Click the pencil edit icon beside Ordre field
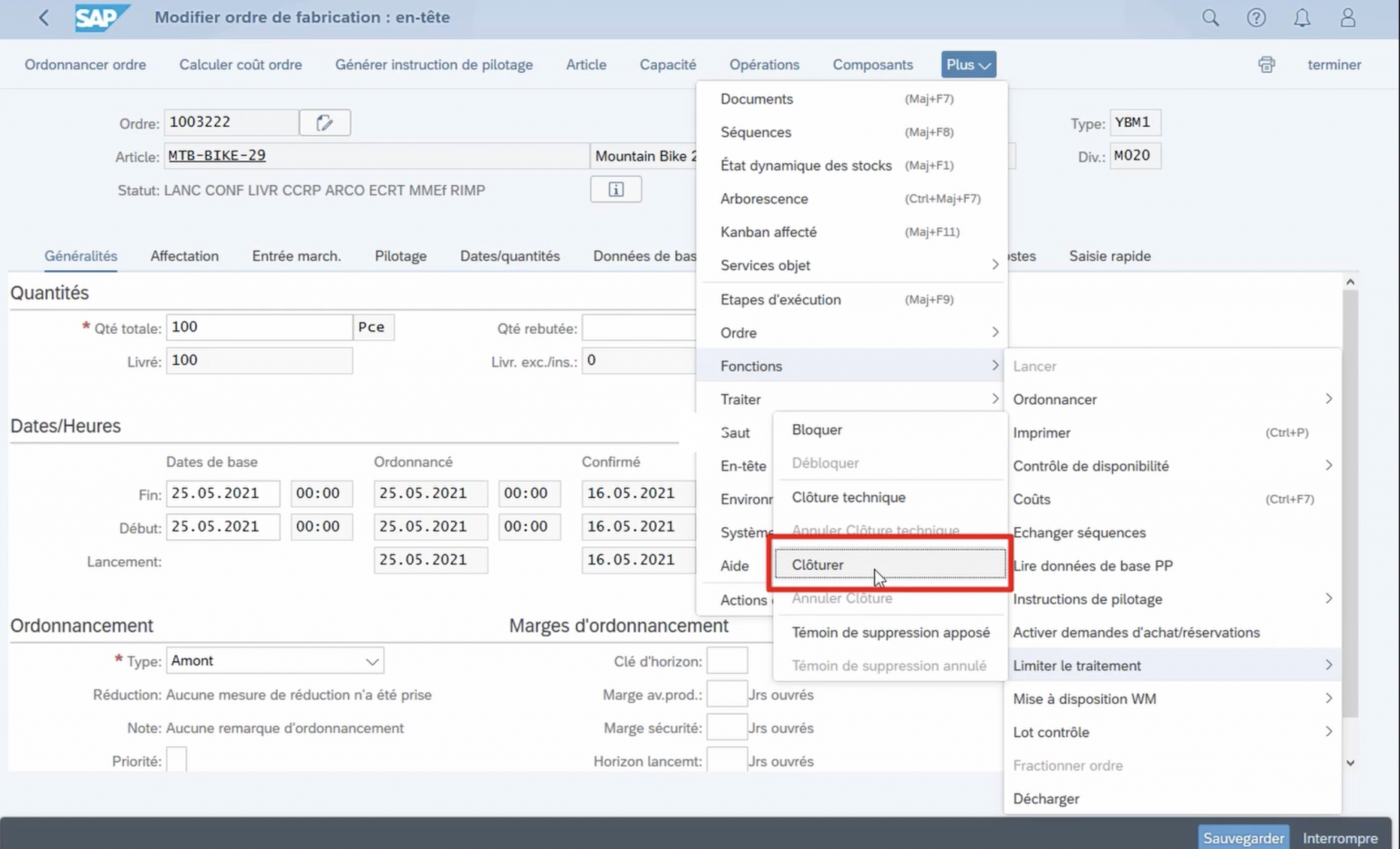Image resolution: width=1400 pixels, height=849 pixels. [x=324, y=121]
